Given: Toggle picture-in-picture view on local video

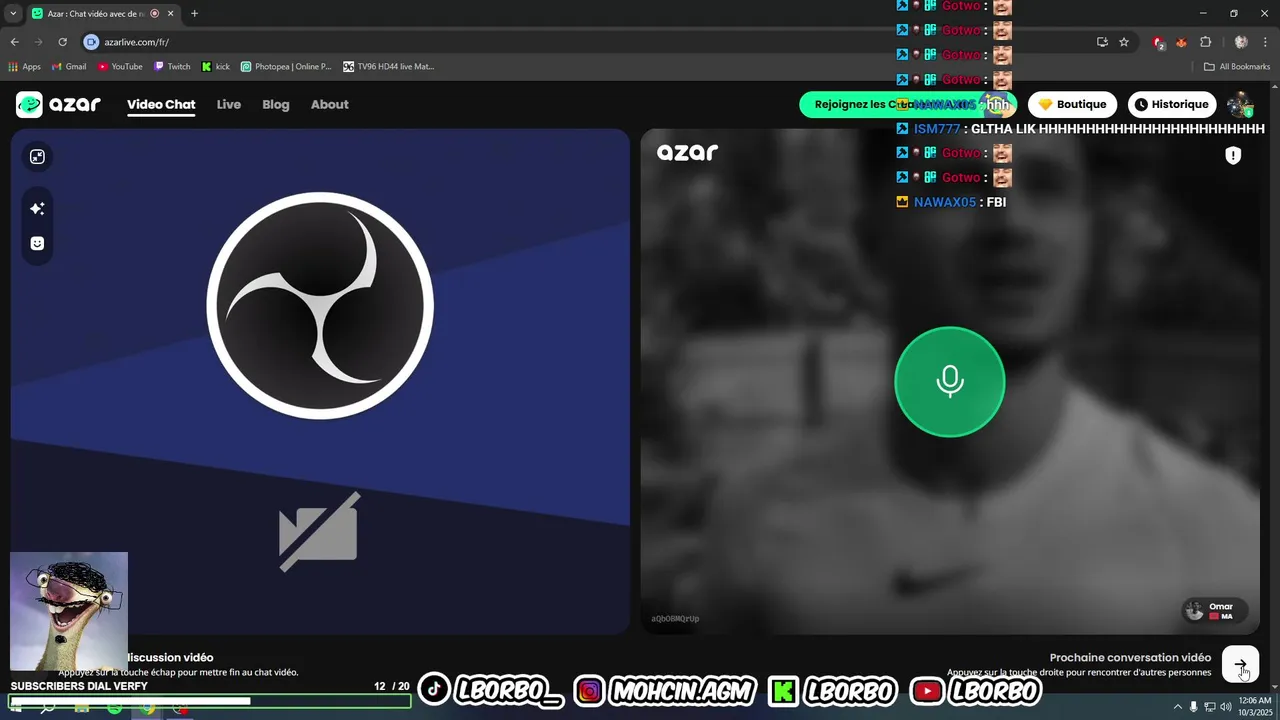Looking at the screenshot, I should 37,157.
